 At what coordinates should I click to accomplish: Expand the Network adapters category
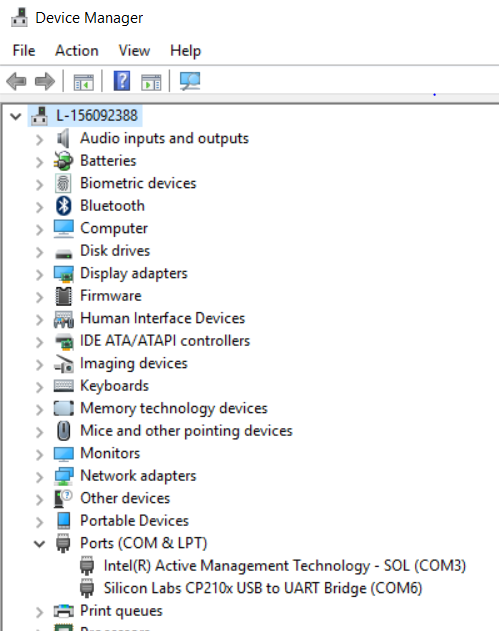pyautogui.click(x=39, y=477)
